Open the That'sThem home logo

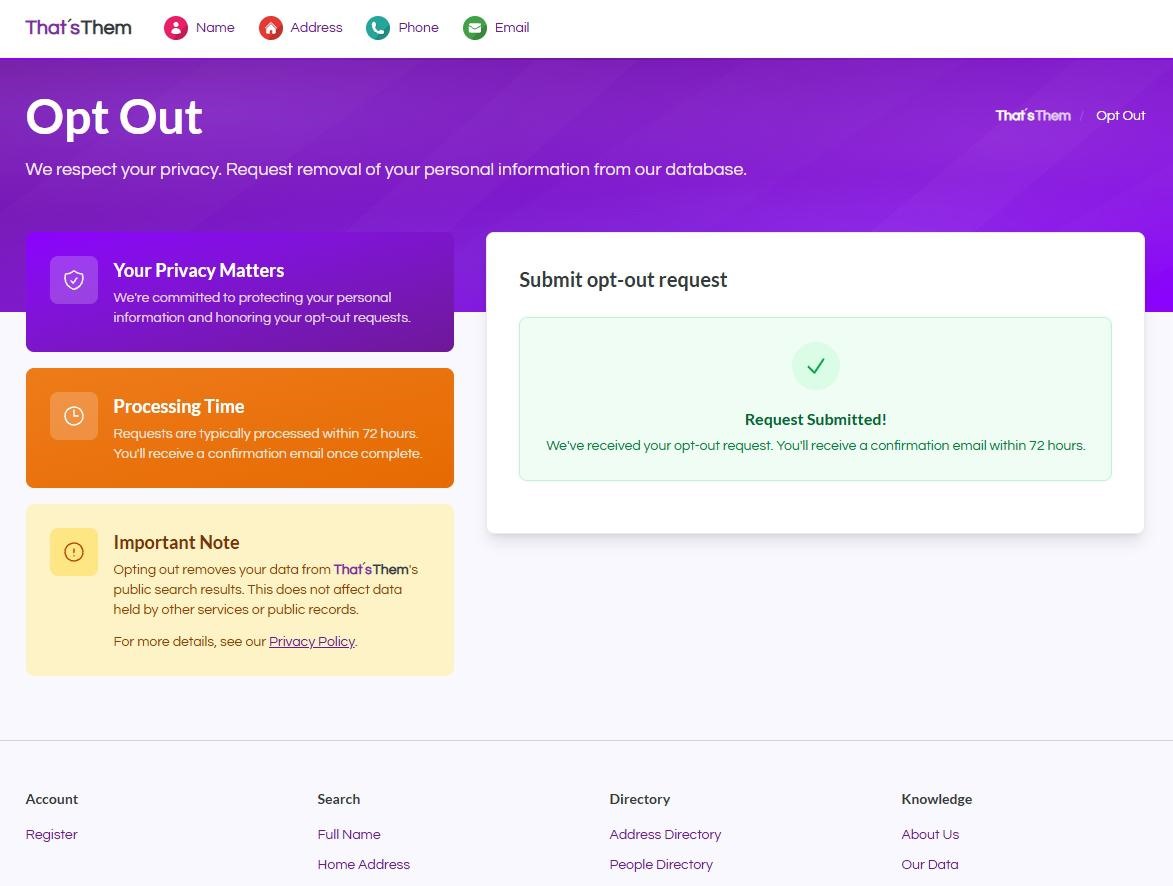tap(79, 28)
